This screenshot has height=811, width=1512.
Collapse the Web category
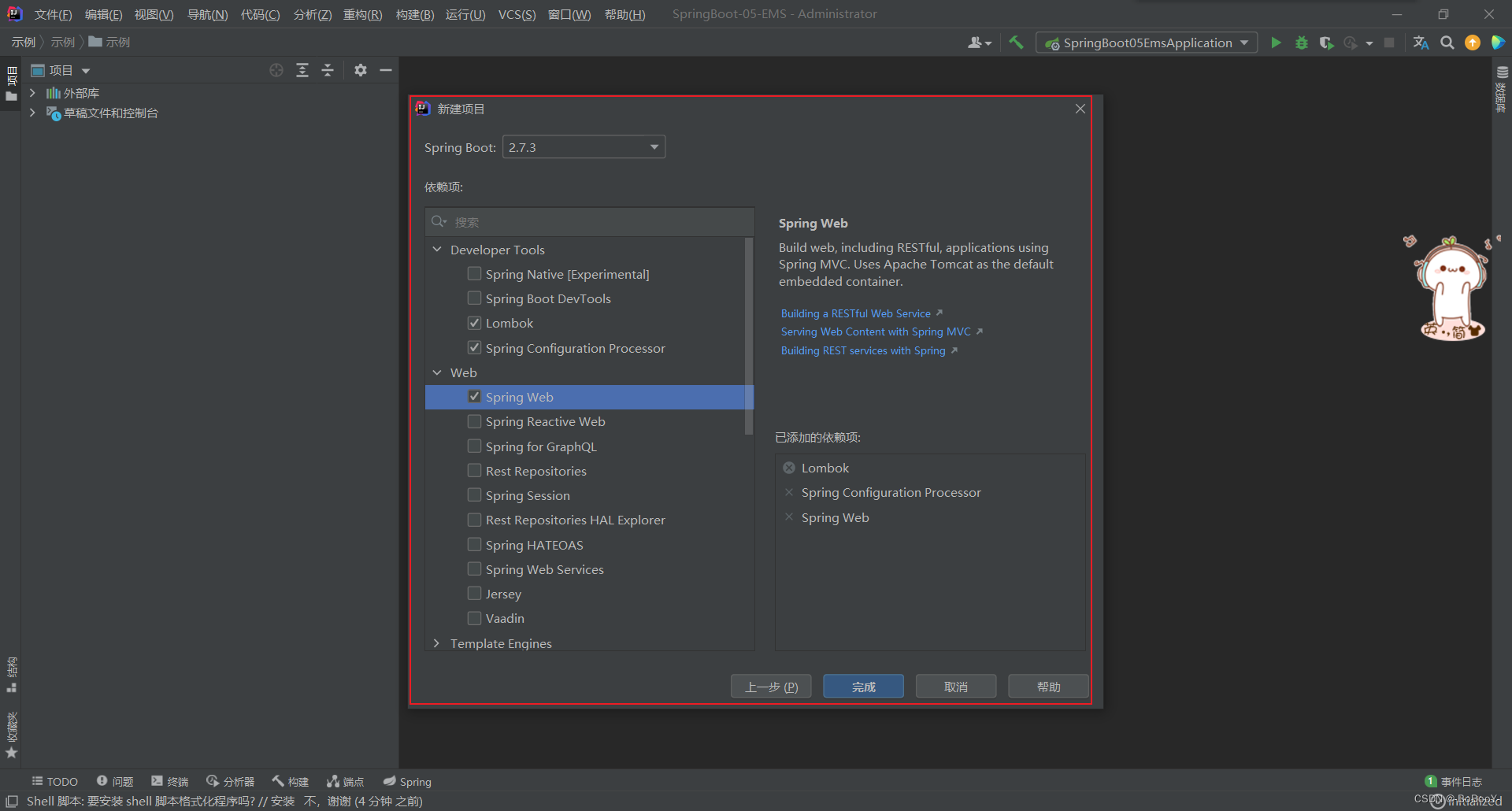(x=437, y=372)
